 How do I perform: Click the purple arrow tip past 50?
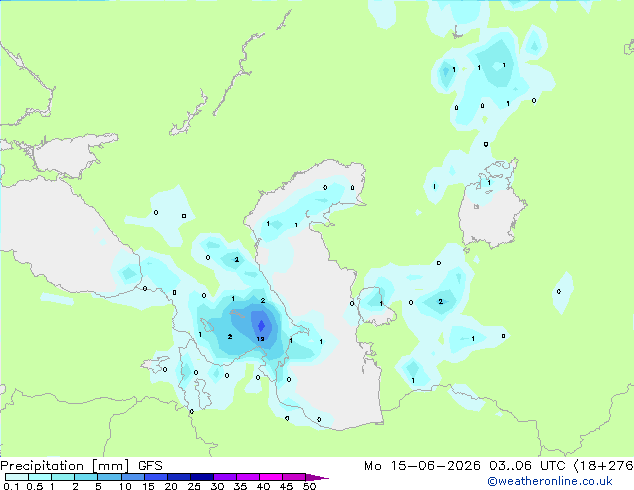[317, 477]
